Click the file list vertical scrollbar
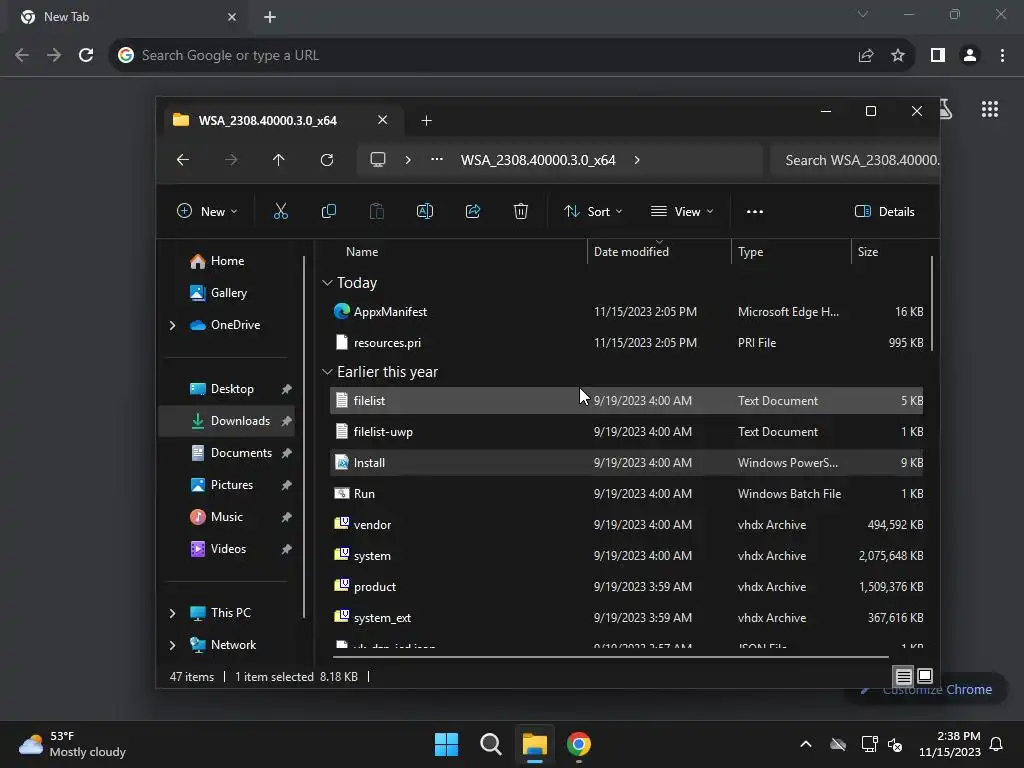The height and width of the screenshot is (768, 1024). (931, 303)
